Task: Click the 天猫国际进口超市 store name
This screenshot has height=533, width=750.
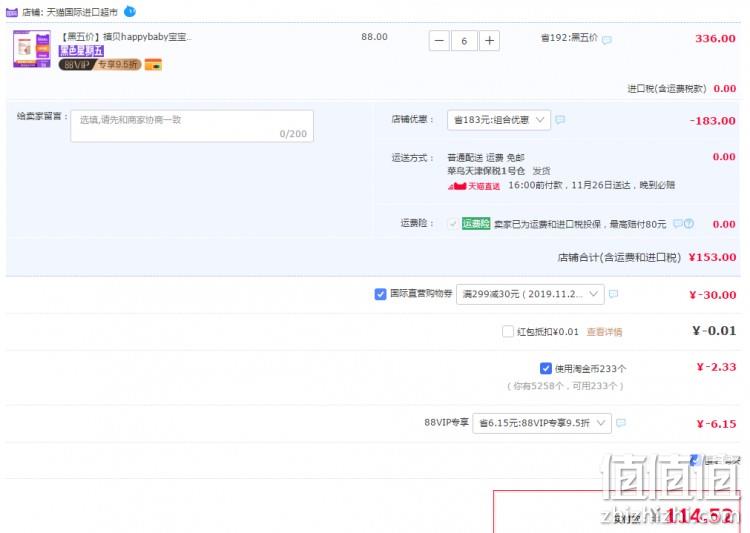Action: pyautogui.click(x=82, y=12)
